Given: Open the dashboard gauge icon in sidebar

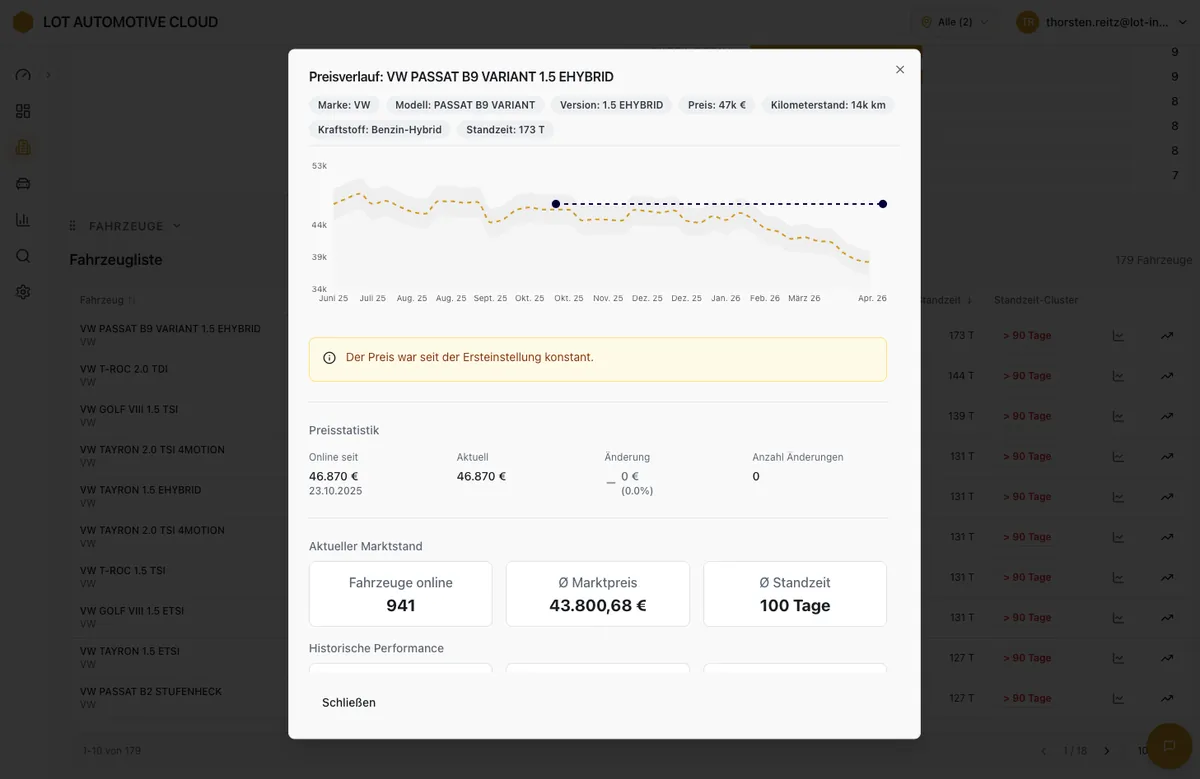Looking at the screenshot, I should coord(23,75).
